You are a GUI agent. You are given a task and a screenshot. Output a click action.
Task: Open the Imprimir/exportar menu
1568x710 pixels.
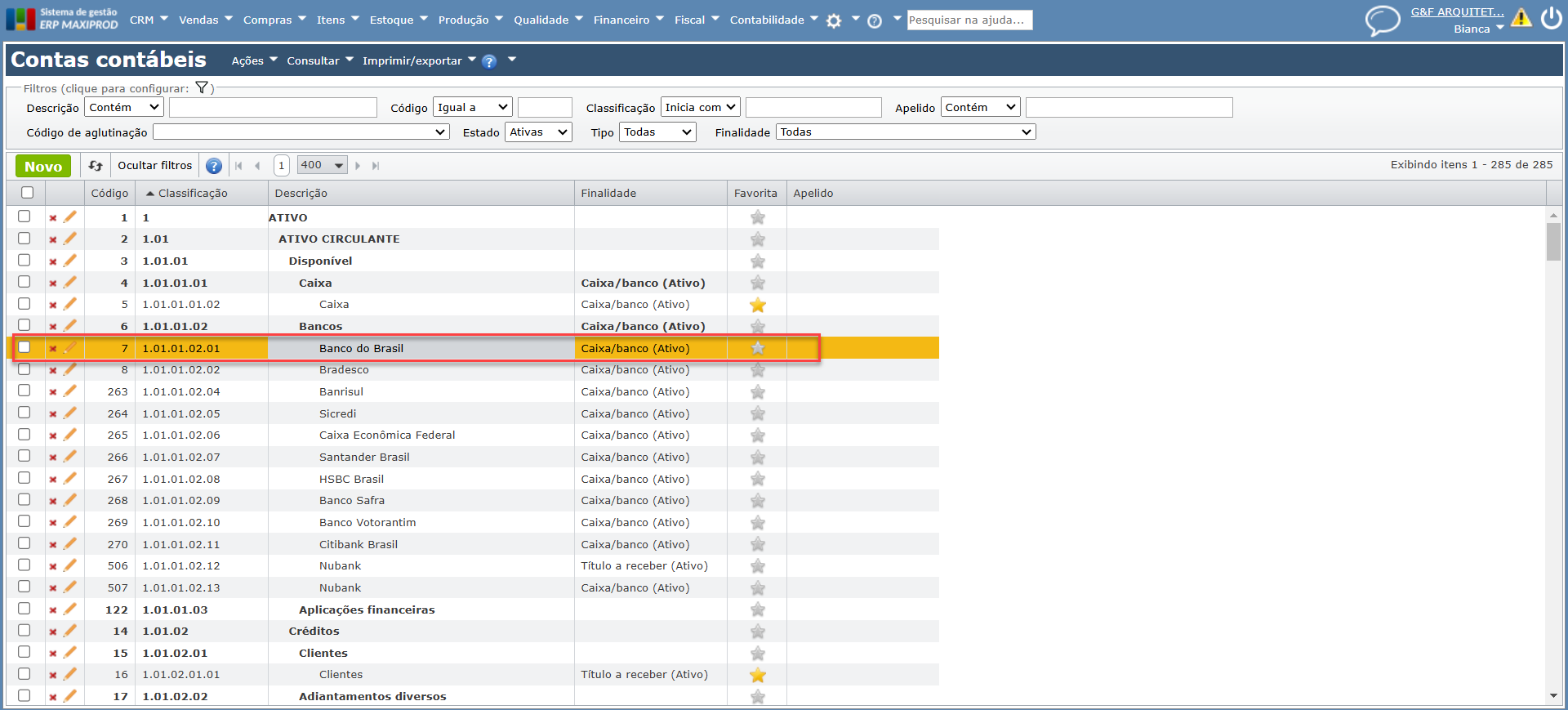pyautogui.click(x=418, y=60)
